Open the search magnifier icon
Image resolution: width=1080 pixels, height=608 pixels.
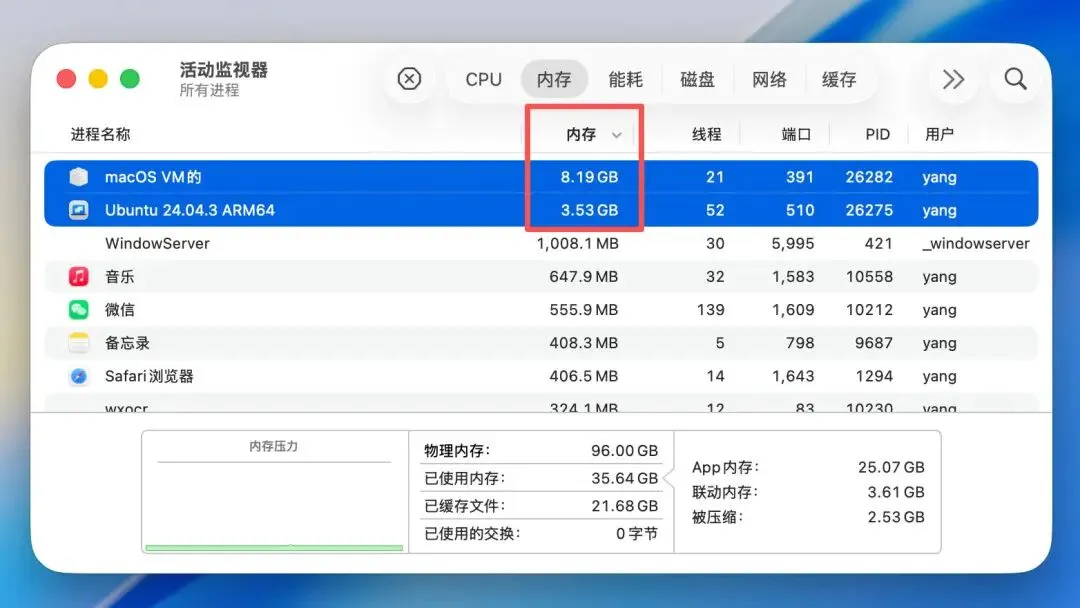[x=1015, y=79]
